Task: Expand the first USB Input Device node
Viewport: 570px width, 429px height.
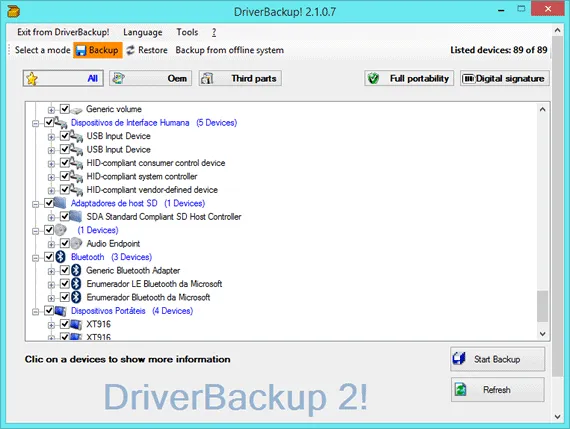Action: pos(51,137)
